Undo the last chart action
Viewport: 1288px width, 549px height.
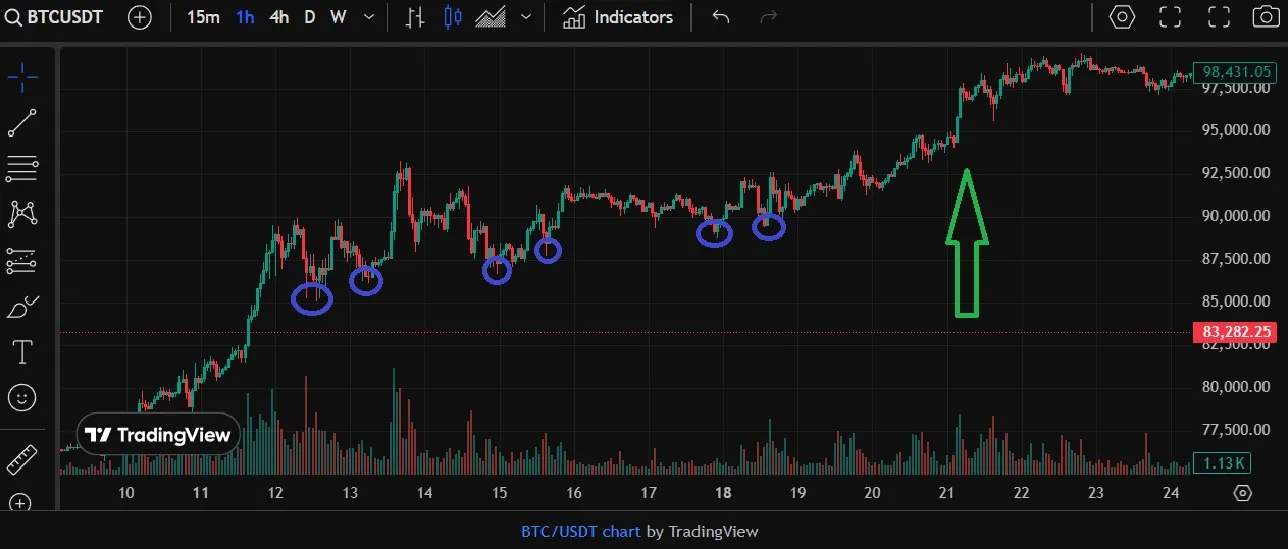point(721,17)
